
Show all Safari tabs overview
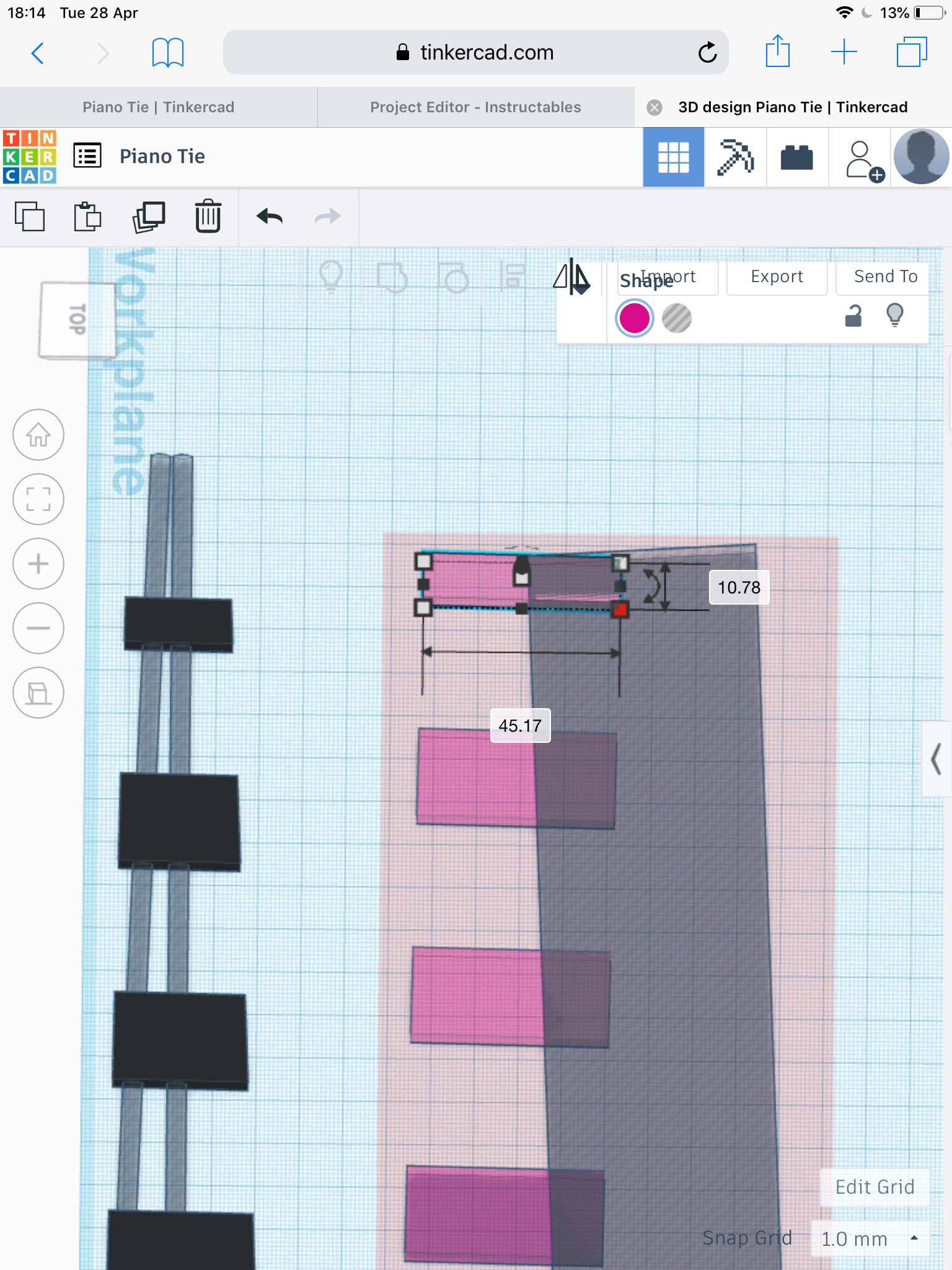[x=912, y=52]
